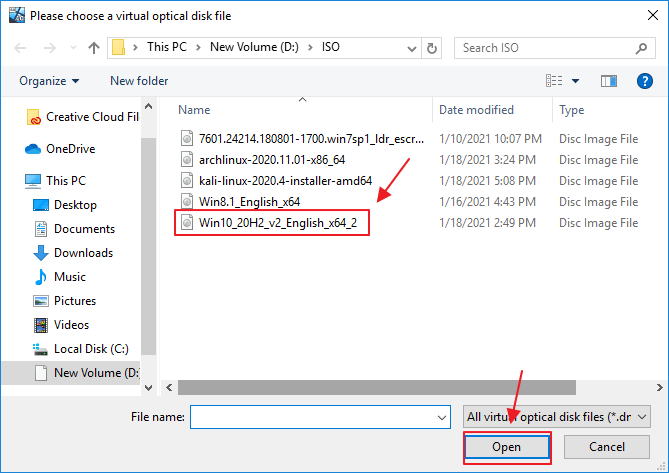Click the Win8.1 disc image icon
Viewport: 669px width, 473px height.
click(187, 201)
